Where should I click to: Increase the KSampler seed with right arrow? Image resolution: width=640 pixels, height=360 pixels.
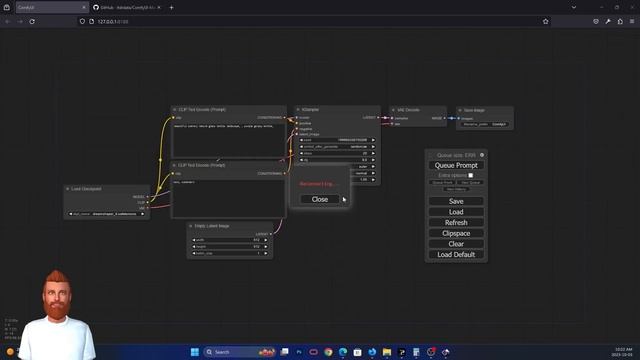(x=373, y=140)
